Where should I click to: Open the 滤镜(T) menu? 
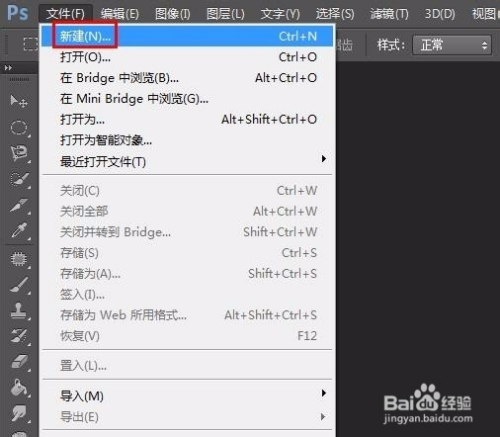[x=389, y=14]
